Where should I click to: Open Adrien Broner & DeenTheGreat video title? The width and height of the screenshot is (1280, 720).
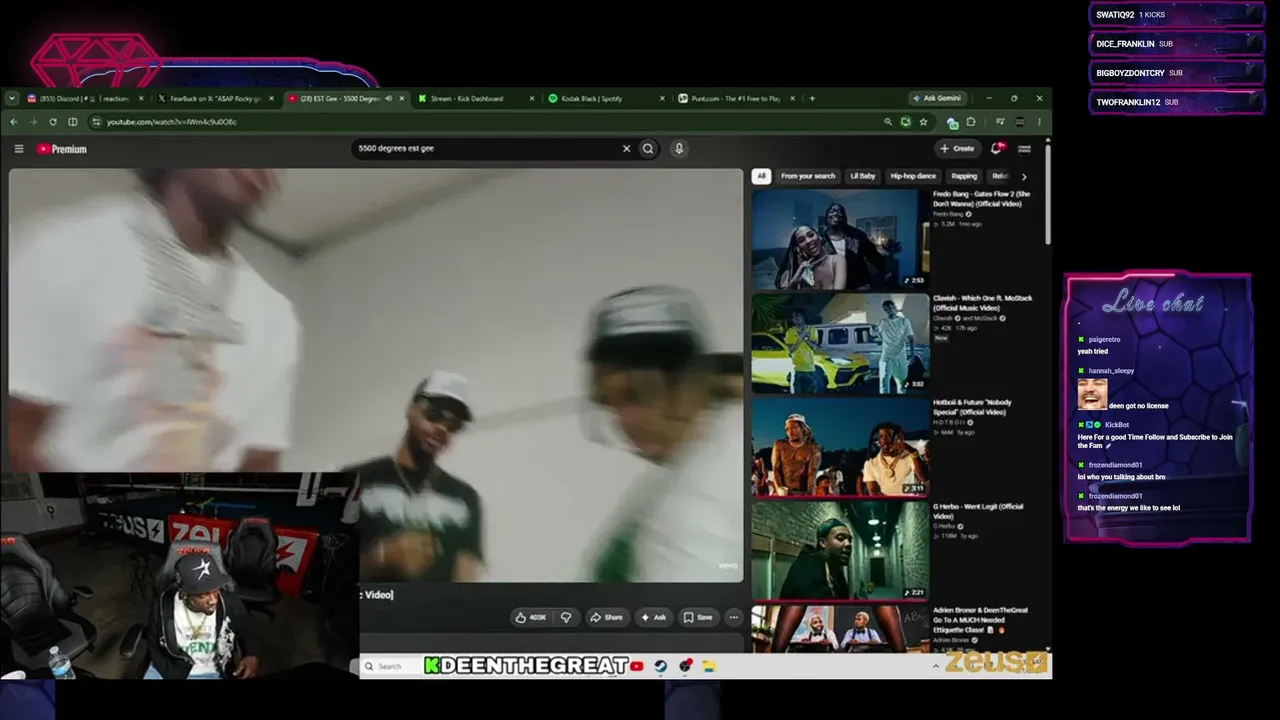click(x=980, y=620)
